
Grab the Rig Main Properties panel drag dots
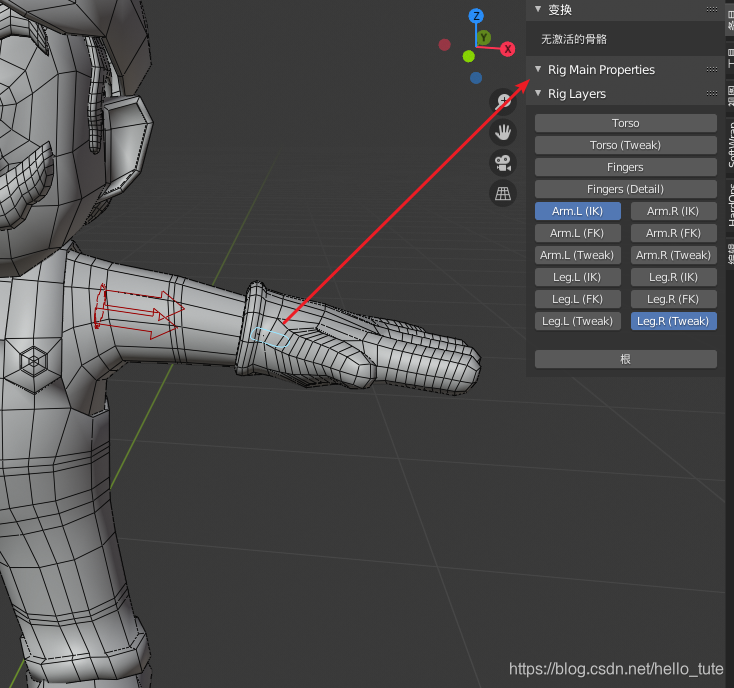pyautogui.click(x=712, y=70)
